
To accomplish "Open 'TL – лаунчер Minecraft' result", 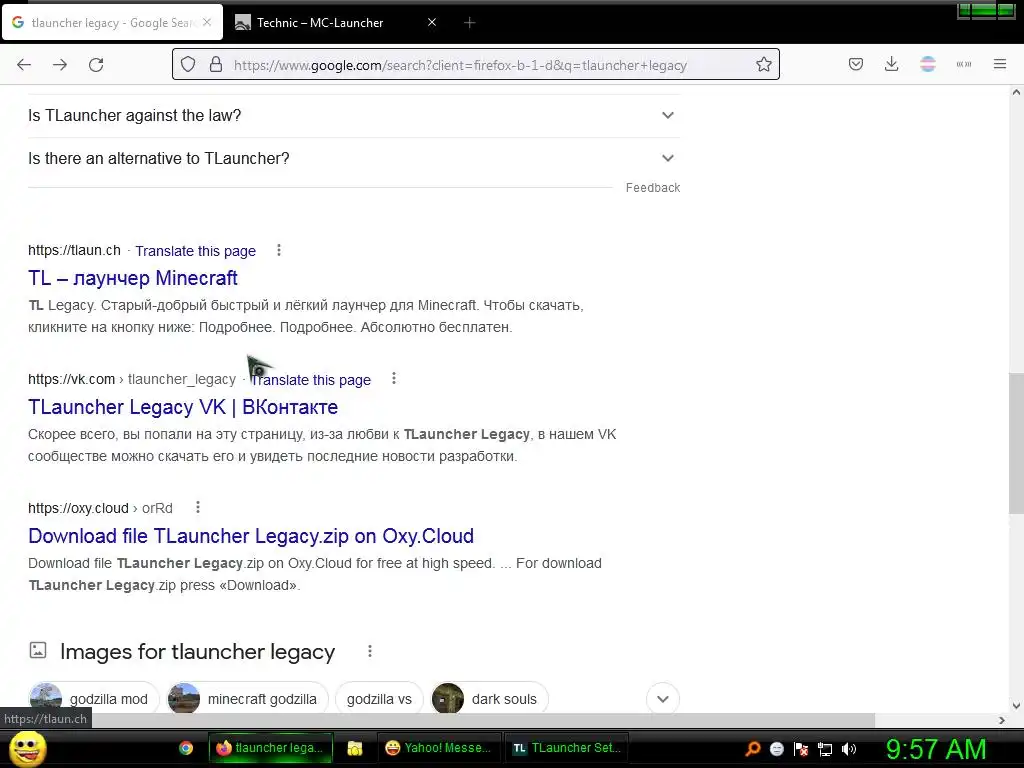I will [133, 278].
